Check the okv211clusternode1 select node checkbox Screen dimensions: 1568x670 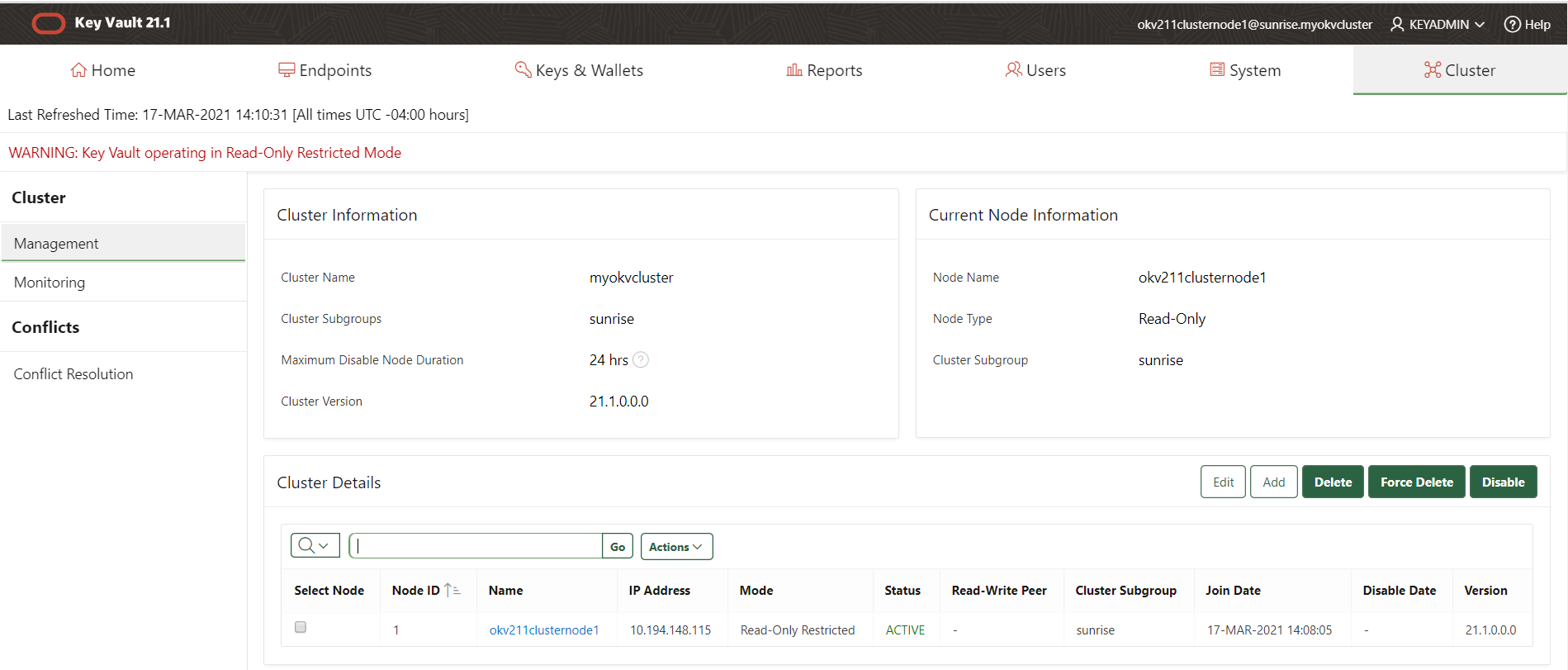click(301, 627)
